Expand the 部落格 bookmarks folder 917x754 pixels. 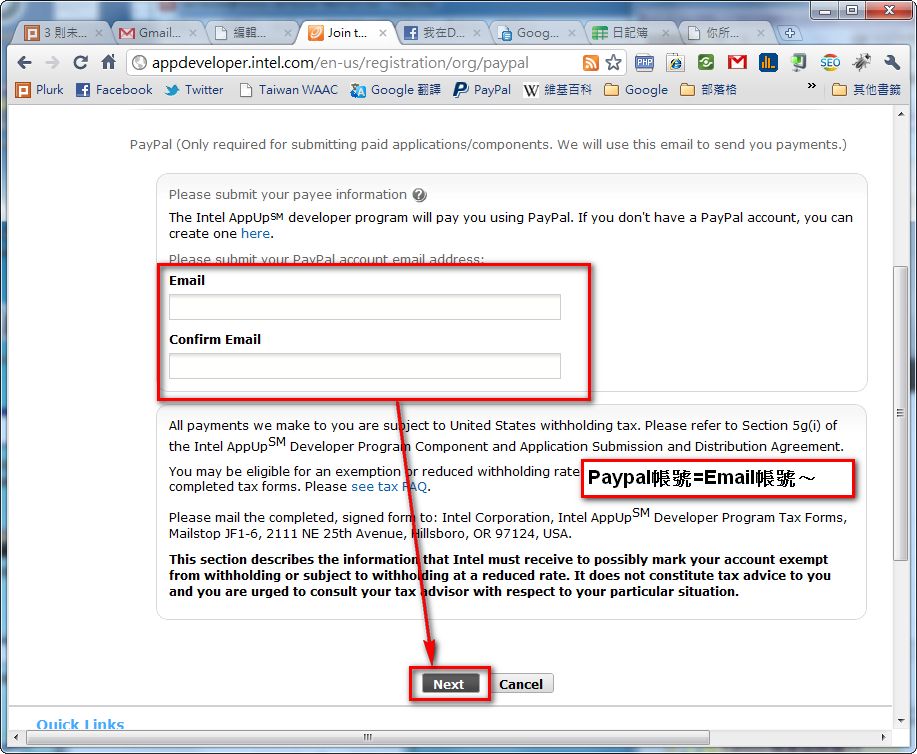pos(708,90)
